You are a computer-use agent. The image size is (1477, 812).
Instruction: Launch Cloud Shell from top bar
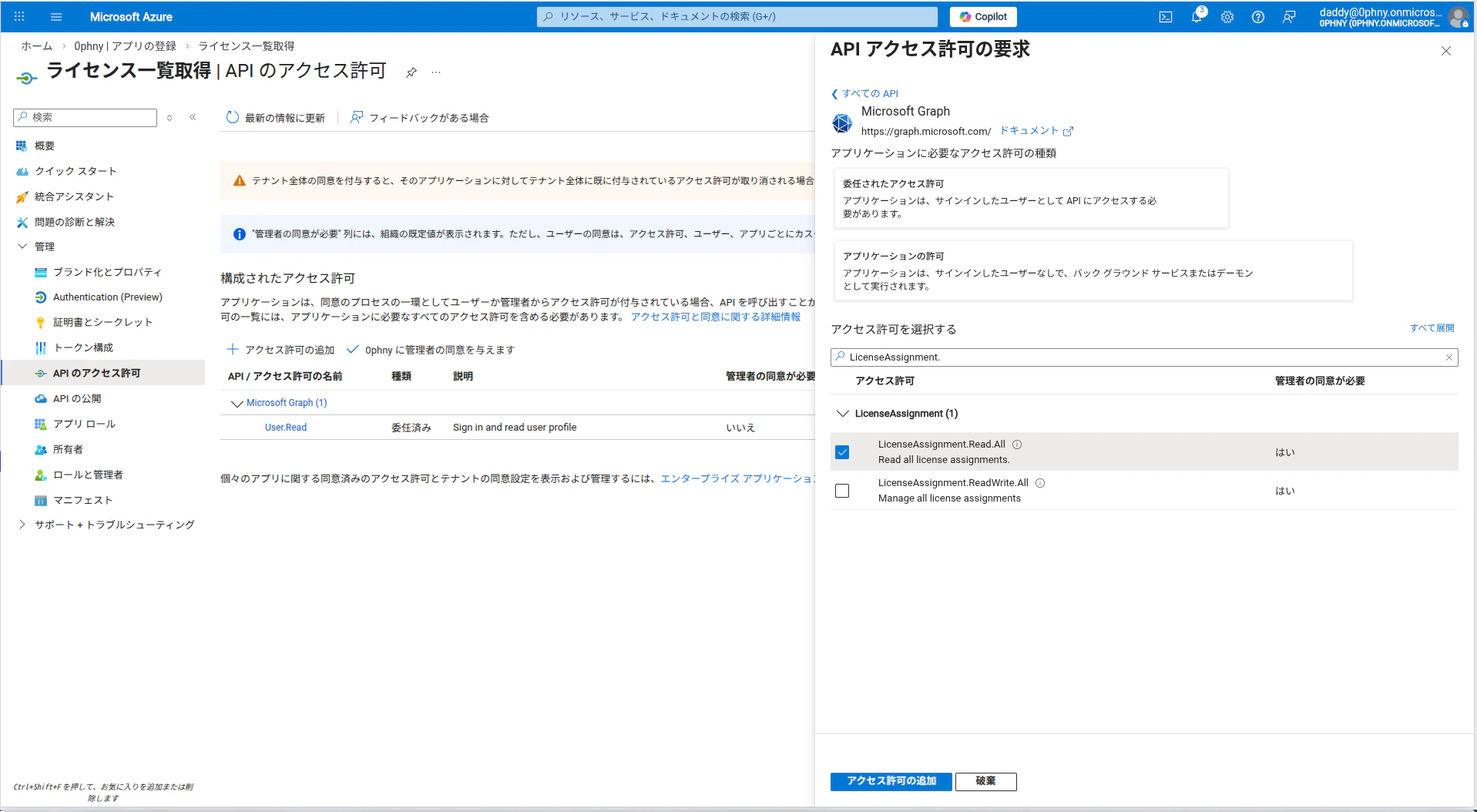pyautogui.click(x=1166, y=17)
